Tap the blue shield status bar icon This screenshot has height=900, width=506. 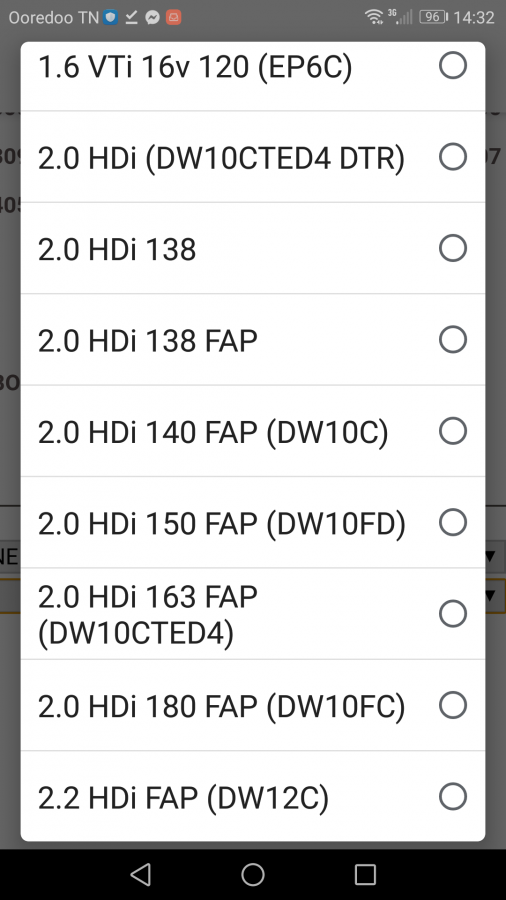pyautogui.click(x=110, y=17)
